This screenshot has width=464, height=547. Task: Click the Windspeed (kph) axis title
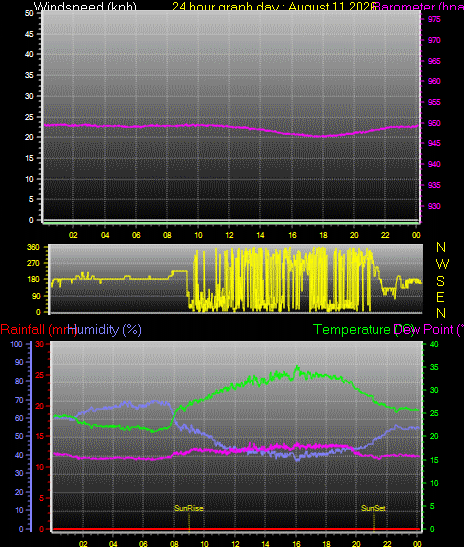(x=85, y=6)
